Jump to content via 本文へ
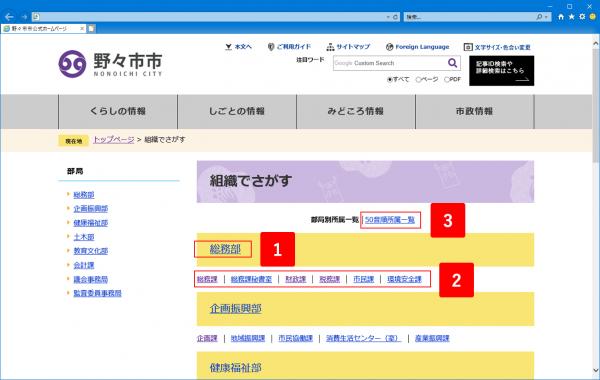 238,47
